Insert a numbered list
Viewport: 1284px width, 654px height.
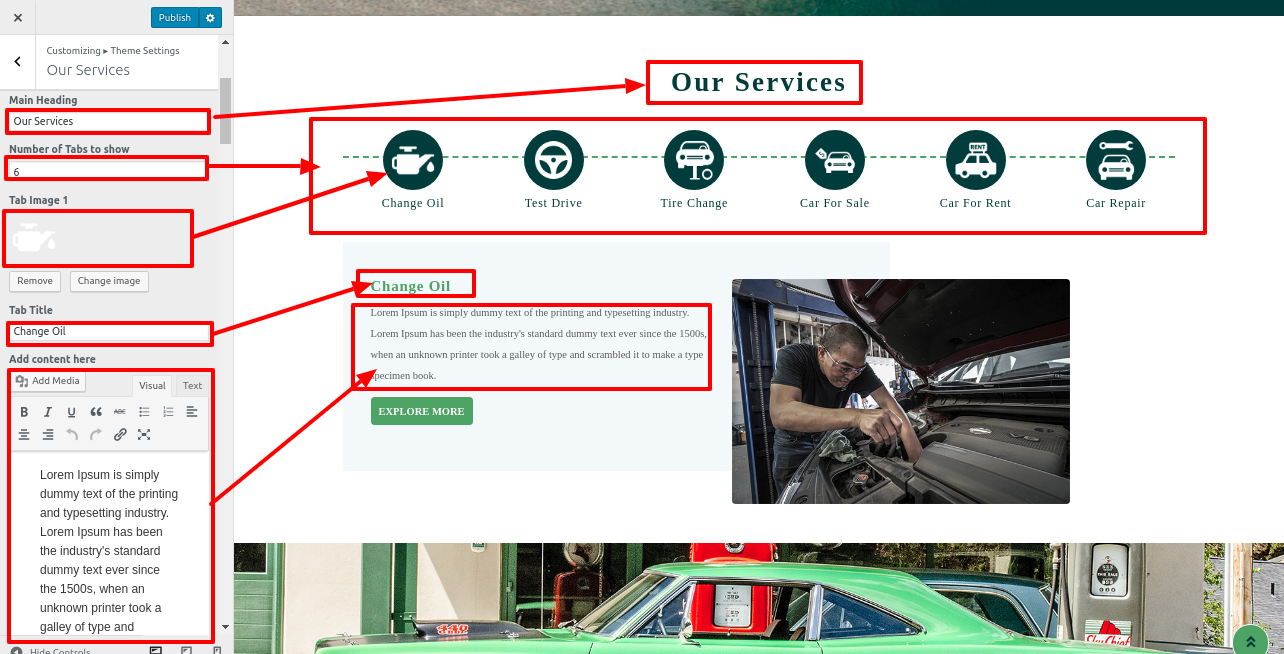point(168,412)
